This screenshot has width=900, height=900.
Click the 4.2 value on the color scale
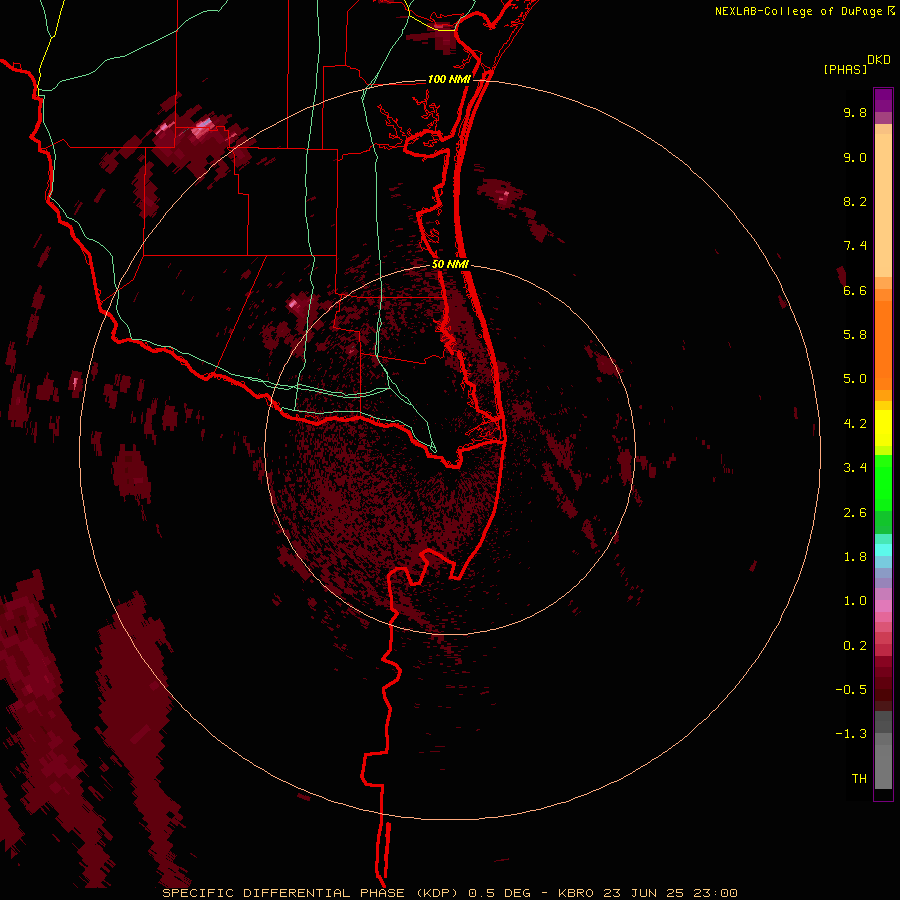[855, 424]
